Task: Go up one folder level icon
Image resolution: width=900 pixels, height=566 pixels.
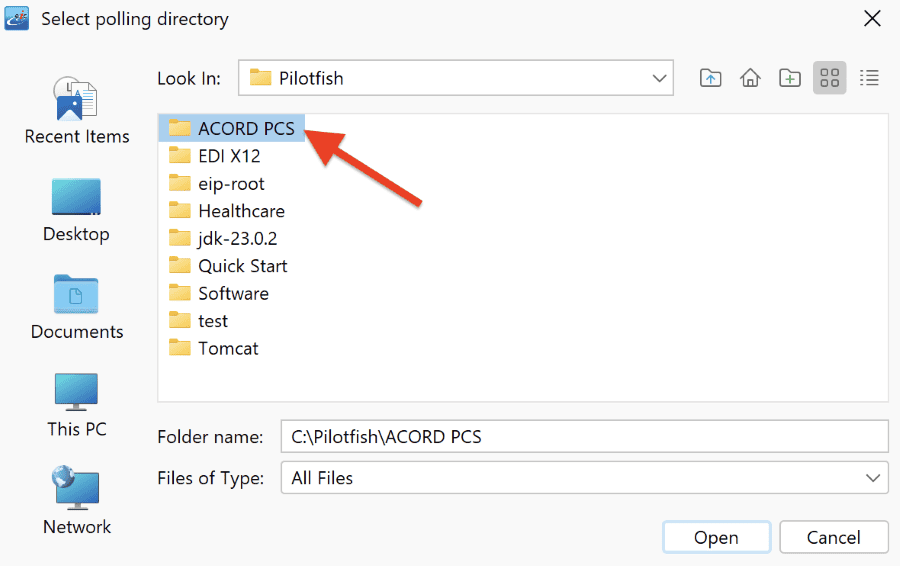Action: click(x=711, y=77)
